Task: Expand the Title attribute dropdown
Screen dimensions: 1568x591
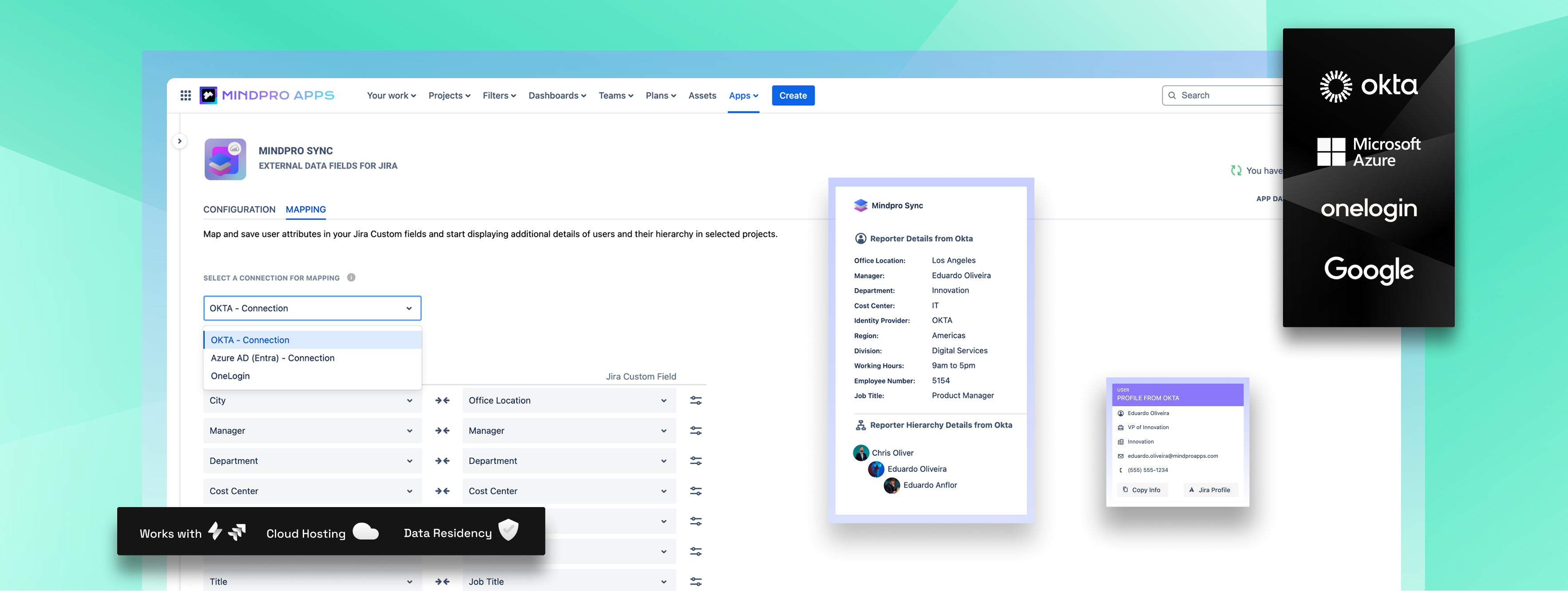Action: click(312, 581)
